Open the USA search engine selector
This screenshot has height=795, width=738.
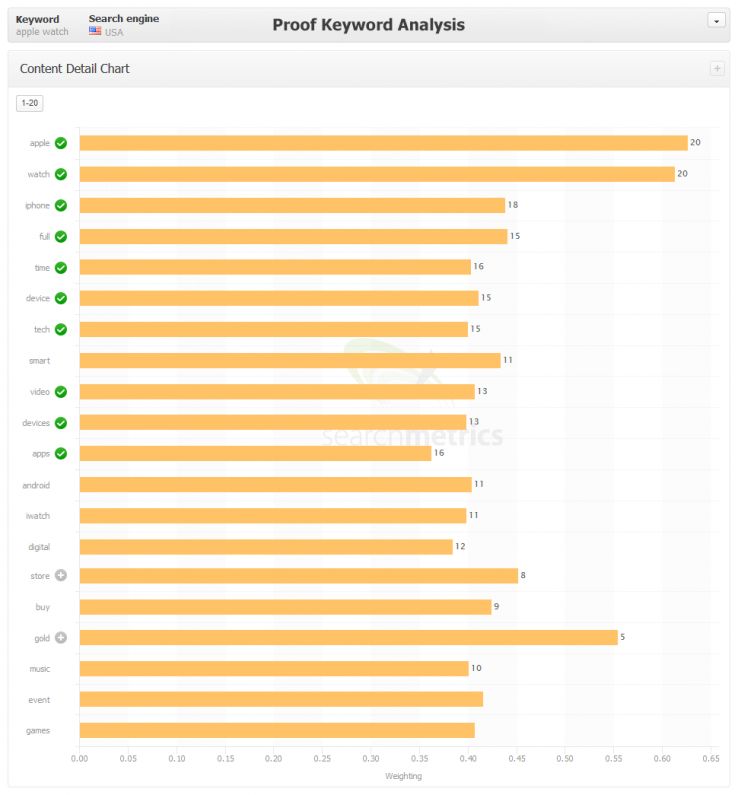pyautogui.click(x=106, y=32)
